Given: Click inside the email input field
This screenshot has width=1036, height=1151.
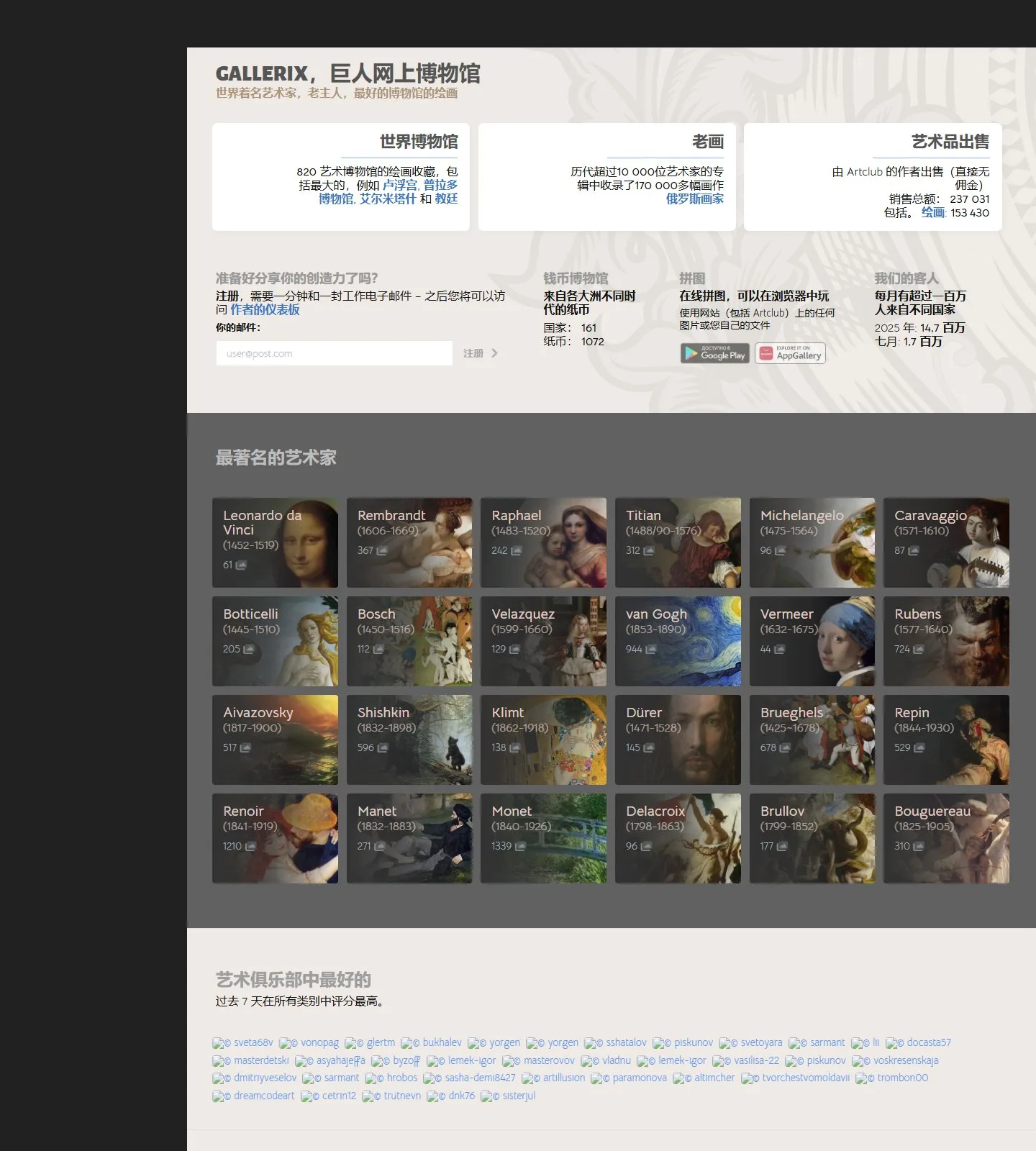Looking at the screenshot, I should pyautogui.click(x=335, y=353).
